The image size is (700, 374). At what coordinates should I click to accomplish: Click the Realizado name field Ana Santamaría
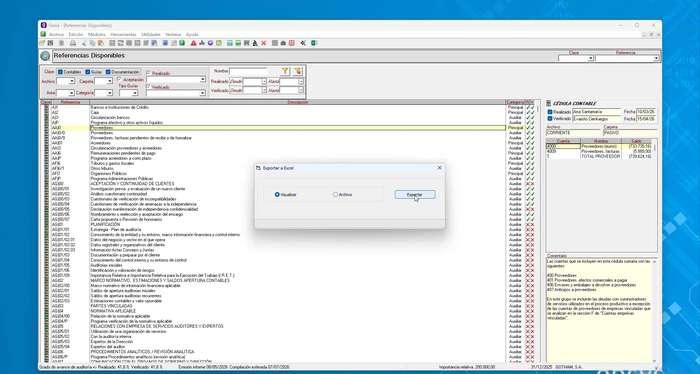597,112
